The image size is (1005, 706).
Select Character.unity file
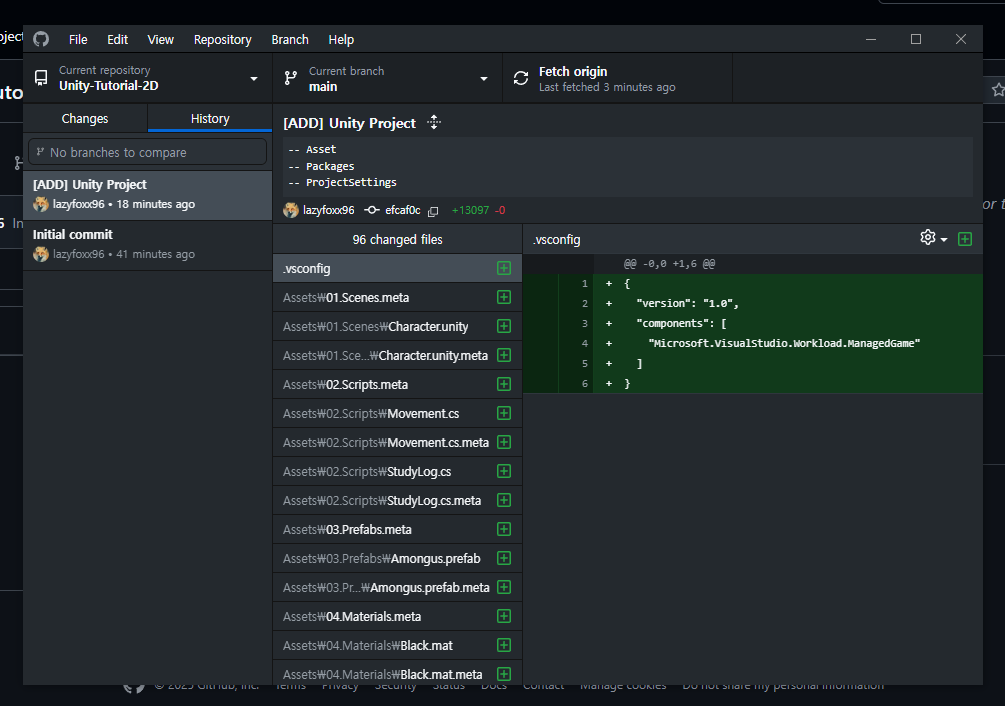click(397, 327)
